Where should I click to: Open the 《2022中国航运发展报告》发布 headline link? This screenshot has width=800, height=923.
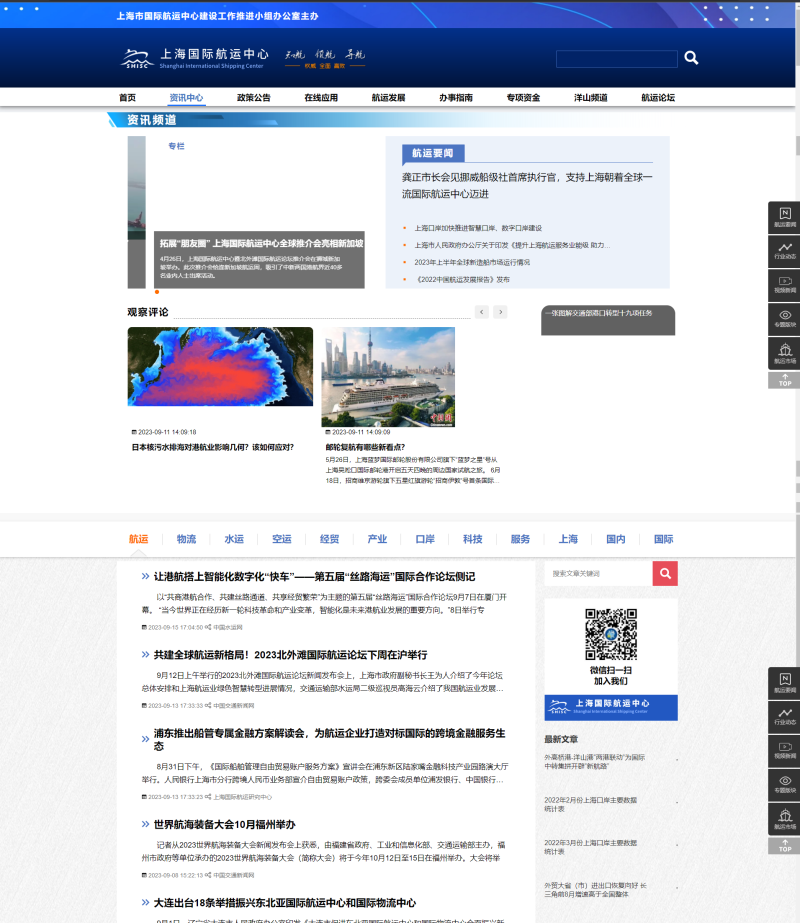[462, 280]
